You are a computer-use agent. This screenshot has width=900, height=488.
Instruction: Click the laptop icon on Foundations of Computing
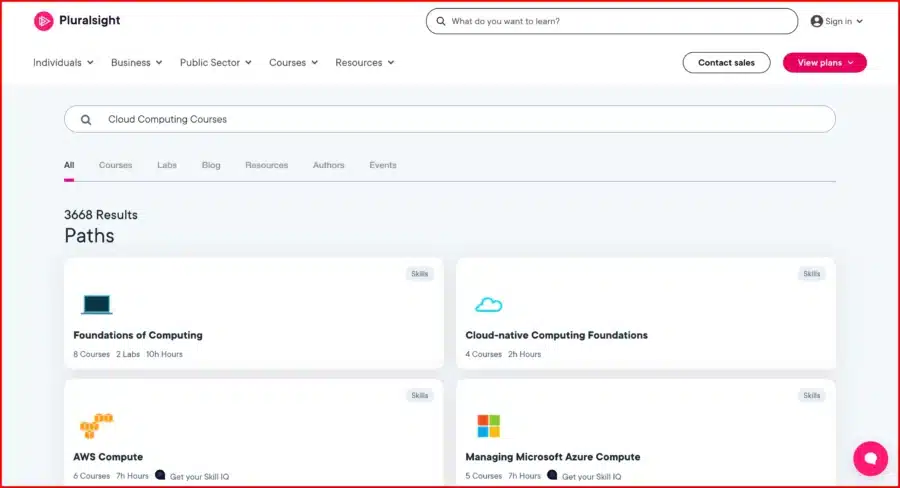[x=96, y=305]
